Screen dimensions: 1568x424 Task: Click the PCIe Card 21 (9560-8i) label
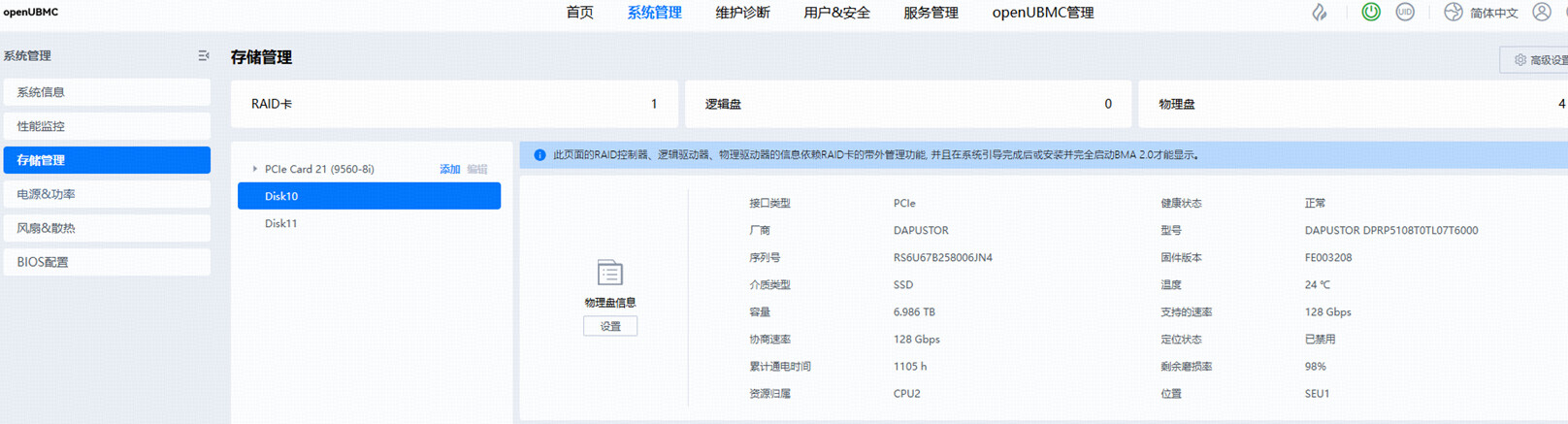[319, 169]
